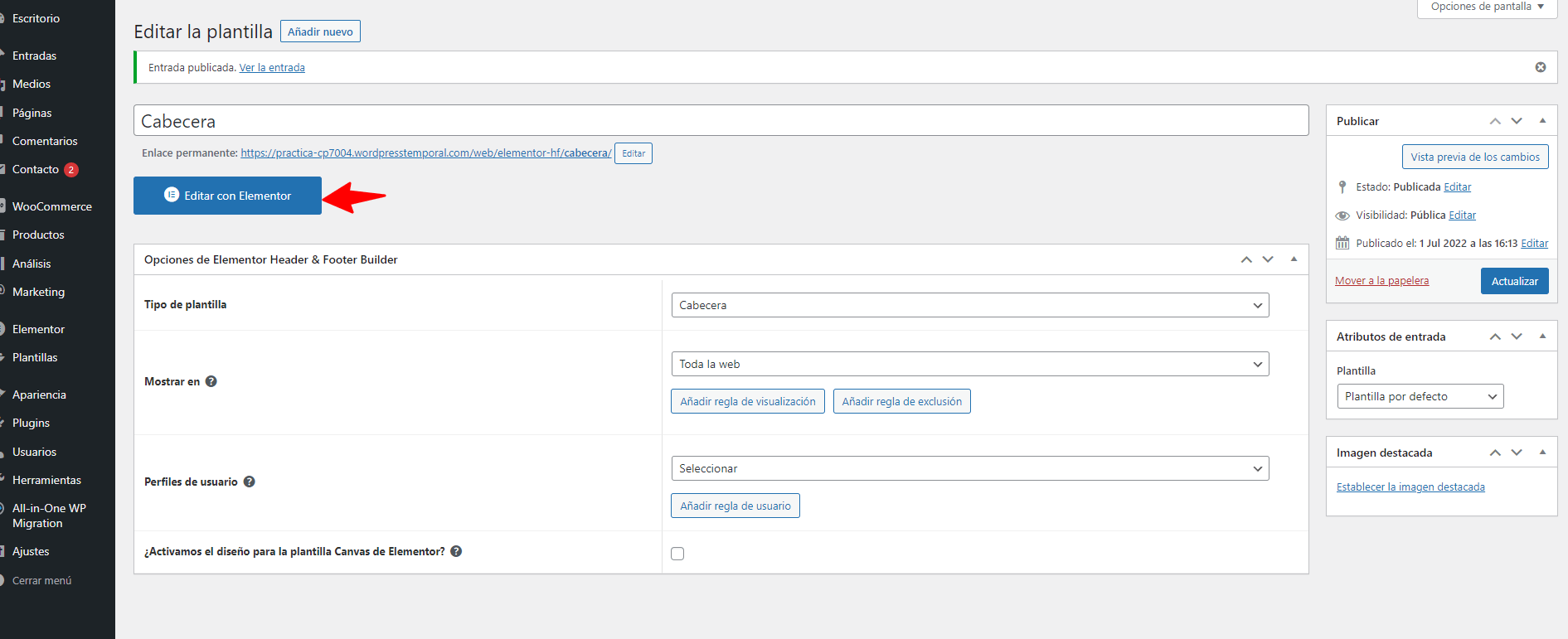The width and height of the screenshot is (1568, 639).
Task: Click Editar link next to publish date
Action: [x=1535, y=244]
